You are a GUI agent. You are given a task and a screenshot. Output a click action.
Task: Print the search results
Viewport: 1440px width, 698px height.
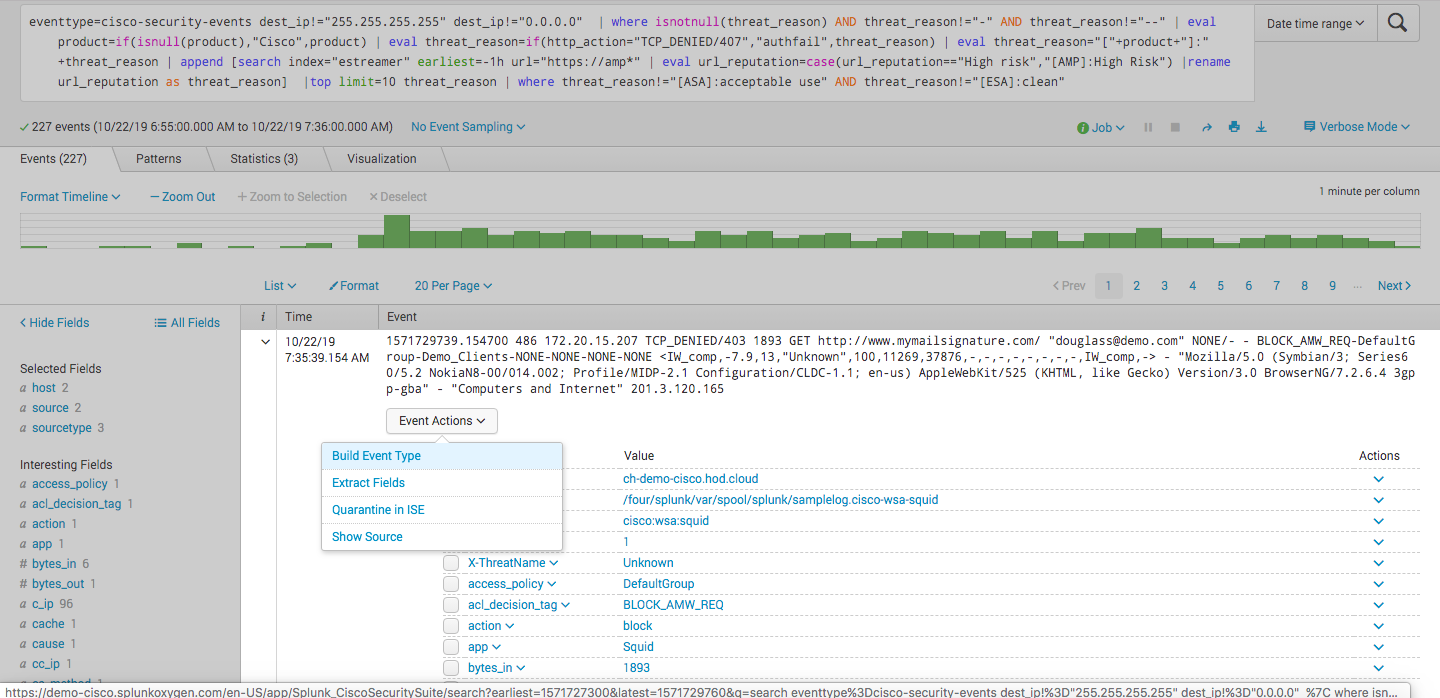[x=1234, y=128]
